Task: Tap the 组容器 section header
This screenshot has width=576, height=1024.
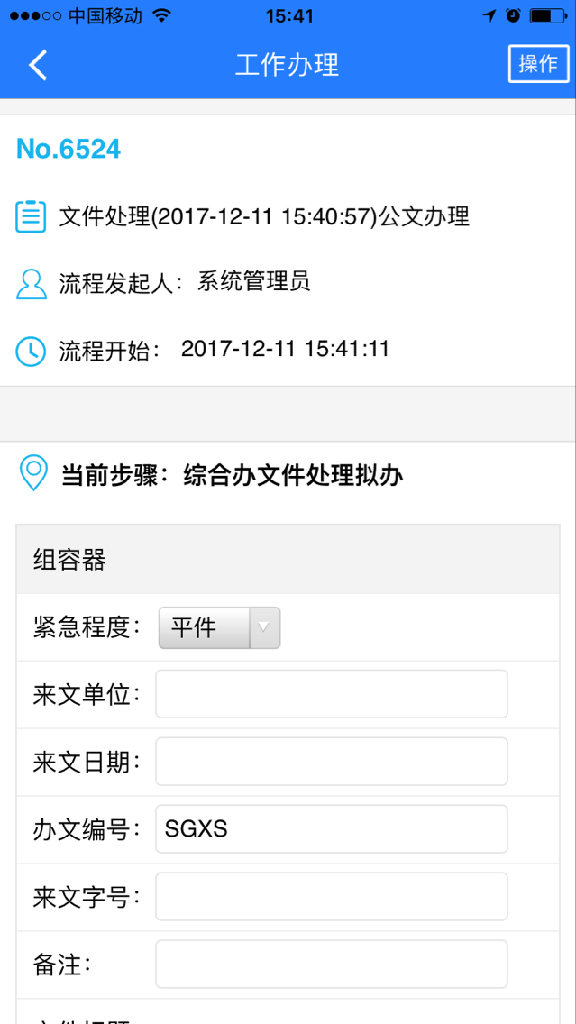Action: pyautogui.click(x=288, y=559)
